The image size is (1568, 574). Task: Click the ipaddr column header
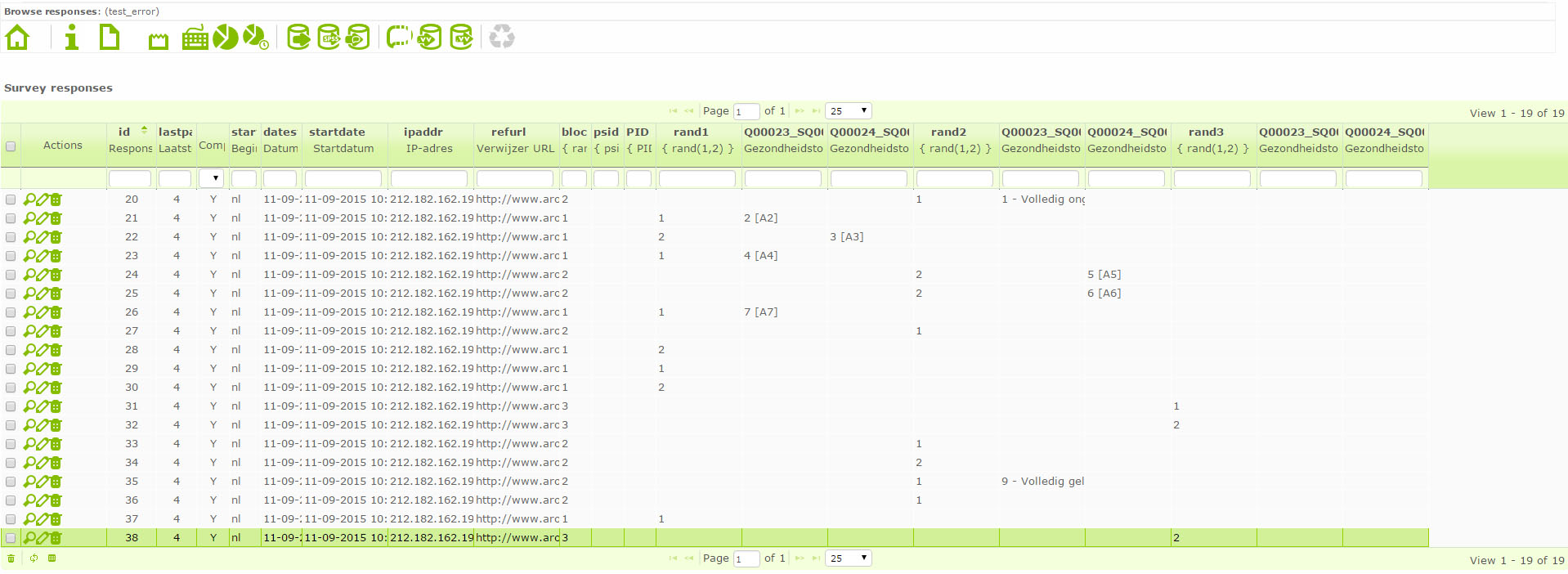[423, 132]
